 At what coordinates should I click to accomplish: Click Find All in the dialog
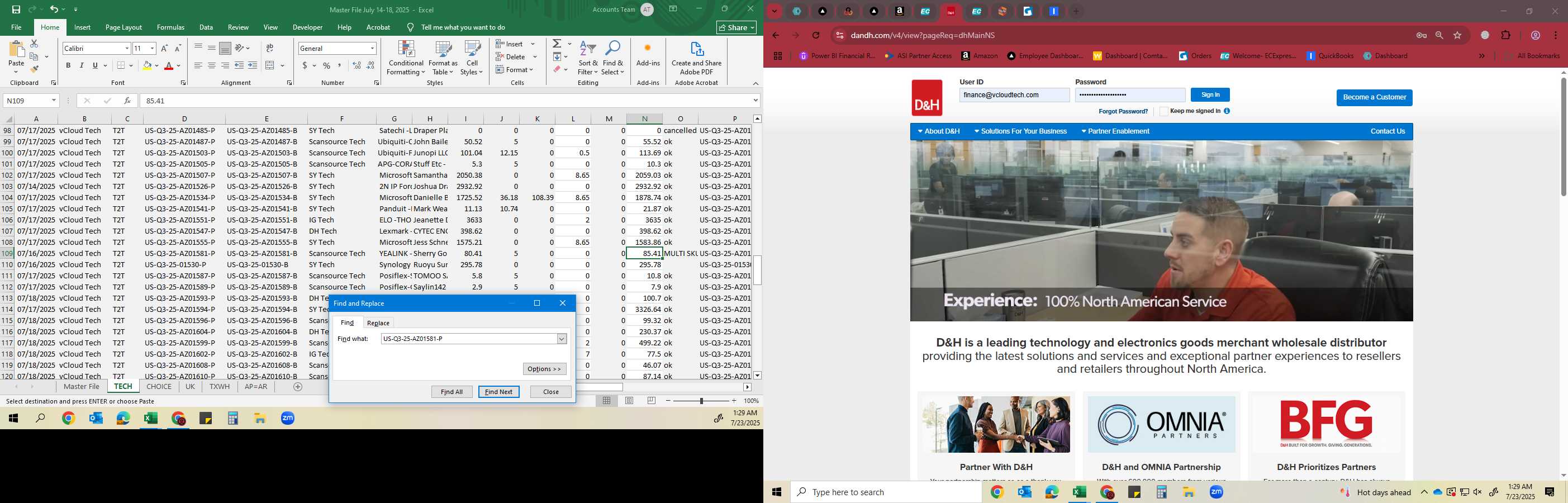452,392
